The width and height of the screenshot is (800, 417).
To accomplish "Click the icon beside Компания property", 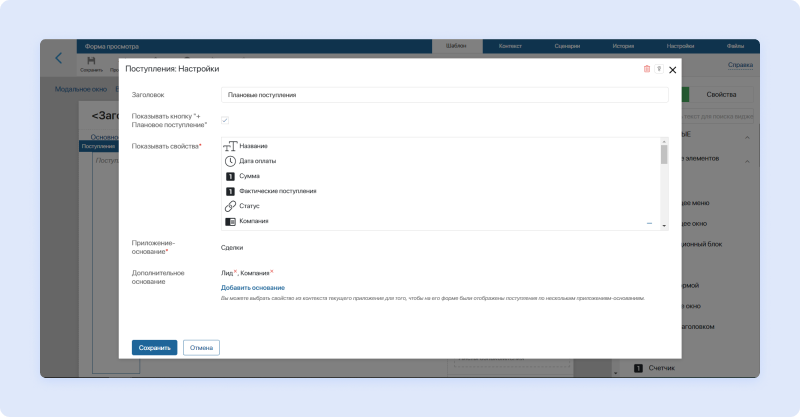I will click(230, 221).
